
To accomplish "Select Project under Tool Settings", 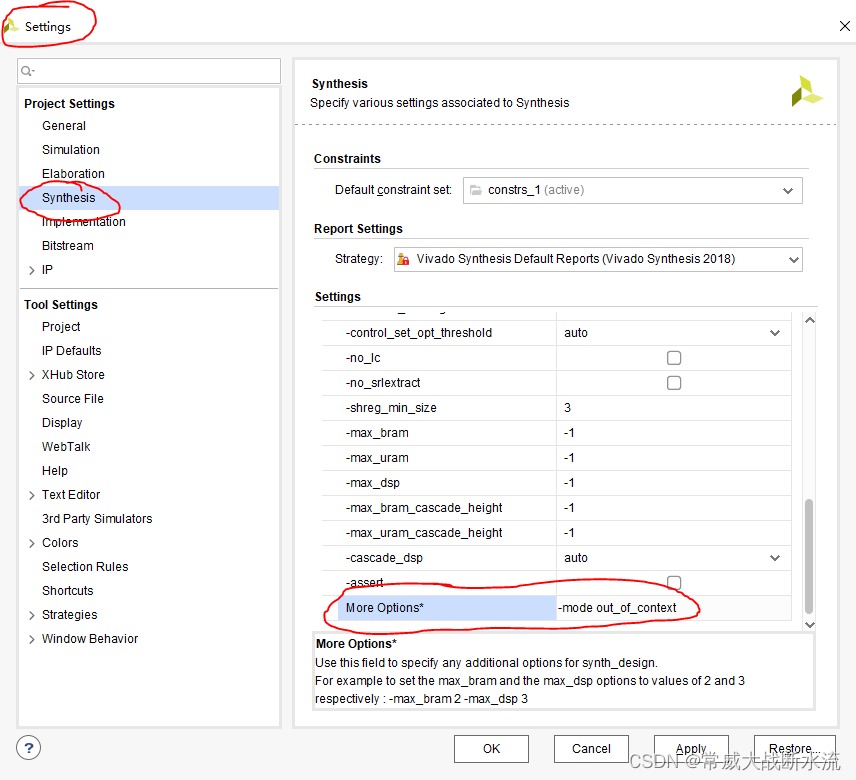I will 61,326.
